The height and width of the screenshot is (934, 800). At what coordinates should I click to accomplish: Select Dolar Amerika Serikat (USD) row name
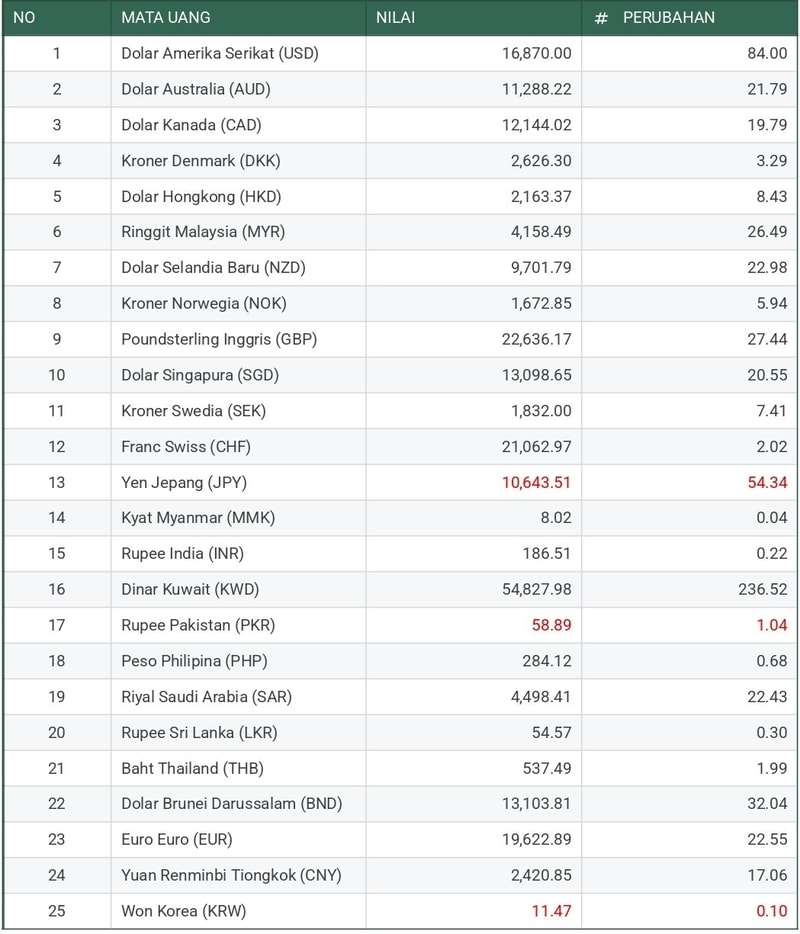pos(219,53)
